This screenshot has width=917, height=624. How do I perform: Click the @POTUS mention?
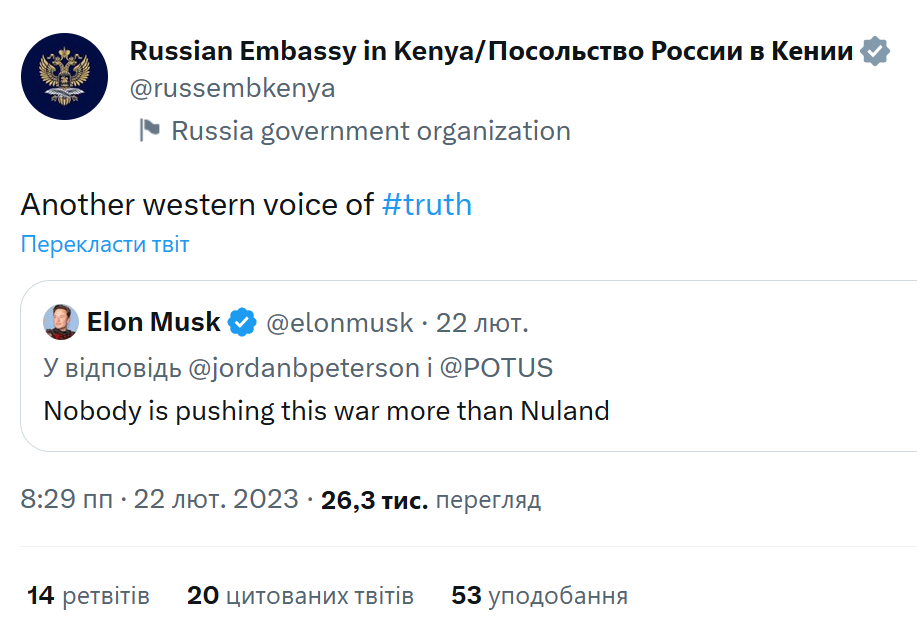coord(496,367)
